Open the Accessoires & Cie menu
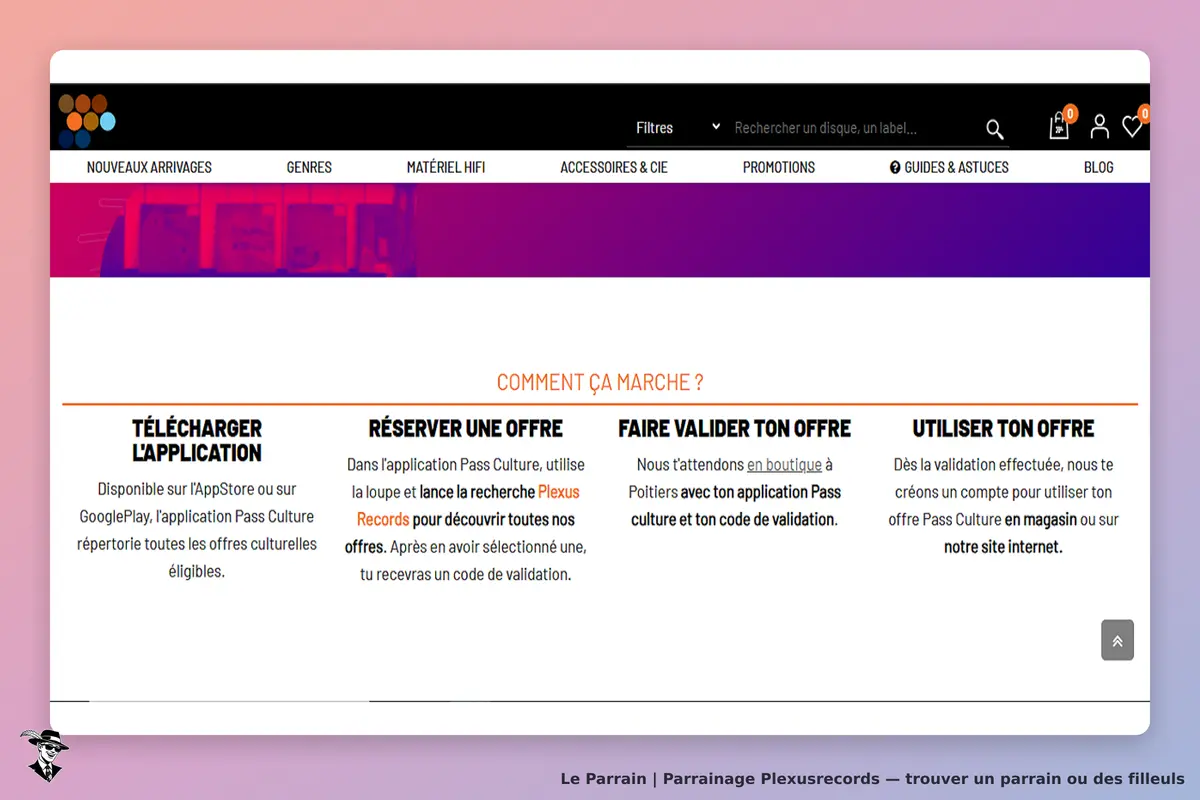This screenshot has width=1200, height=800. (x=614, y=167)
